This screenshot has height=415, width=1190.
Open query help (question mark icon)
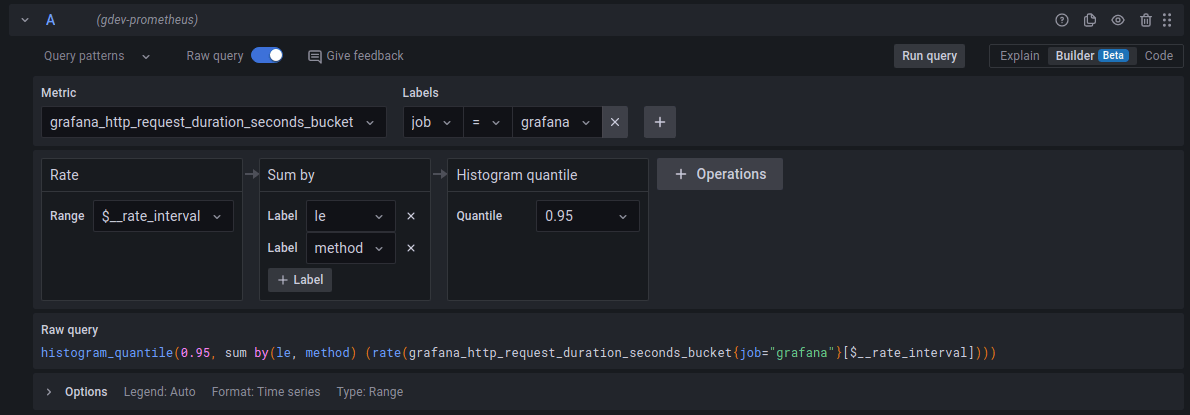(1062, 20)
